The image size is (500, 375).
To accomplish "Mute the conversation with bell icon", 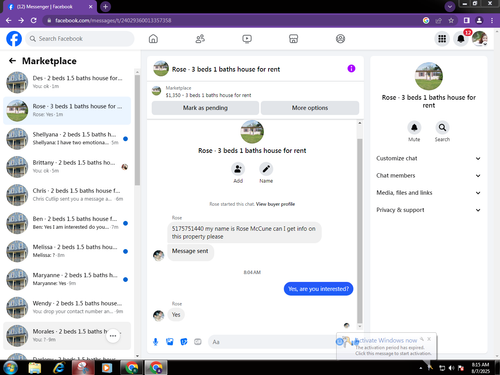I will point(414,127).
